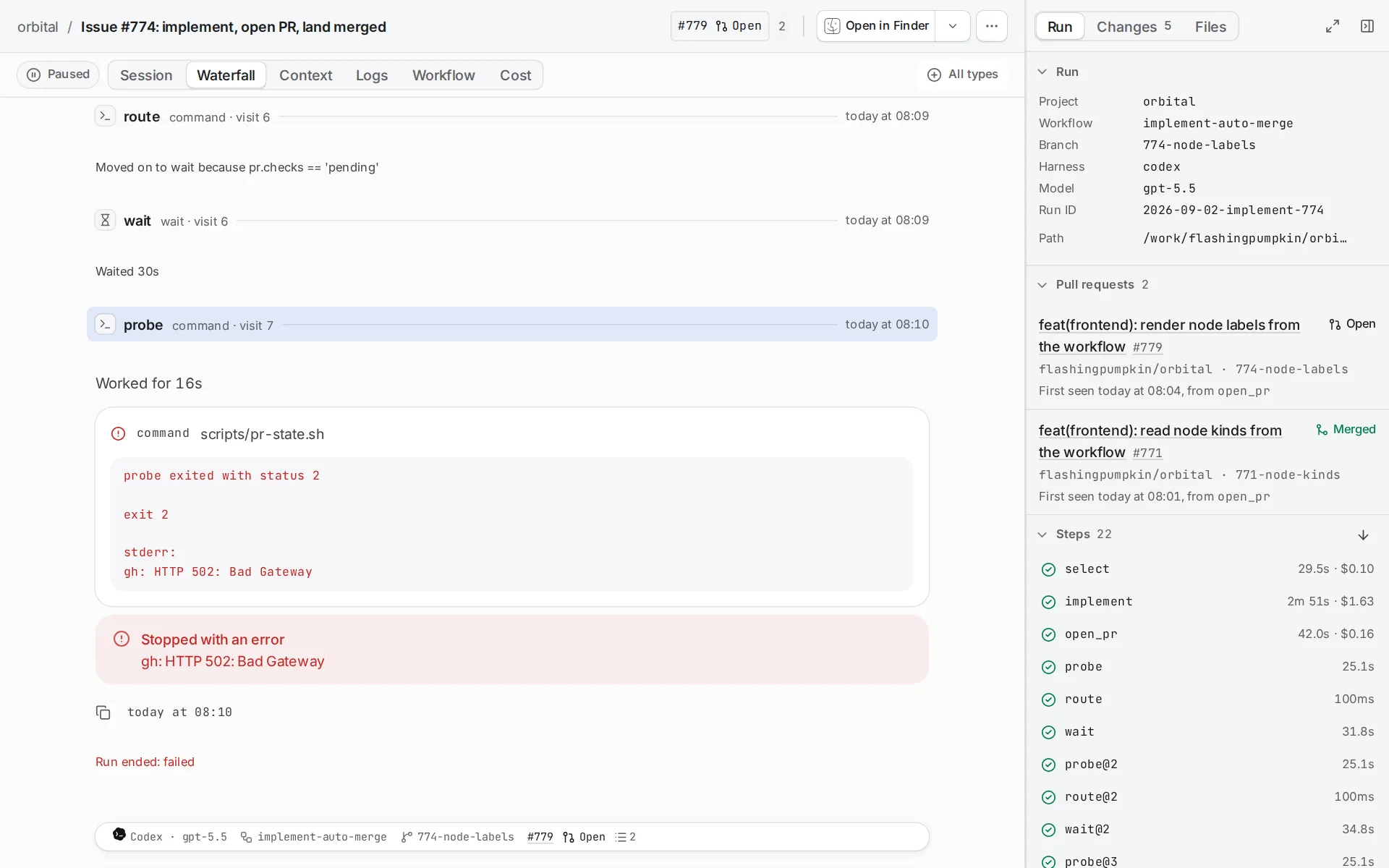
Task: Select the probe@3 step row
Action: (x=1207, y=861)
